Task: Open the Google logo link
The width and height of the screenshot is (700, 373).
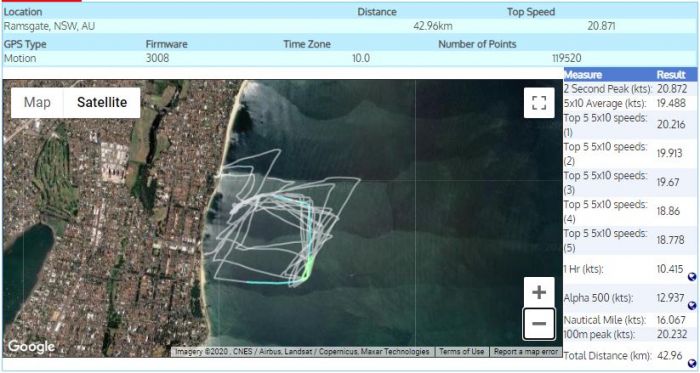Action: click(x=31, y=346)
